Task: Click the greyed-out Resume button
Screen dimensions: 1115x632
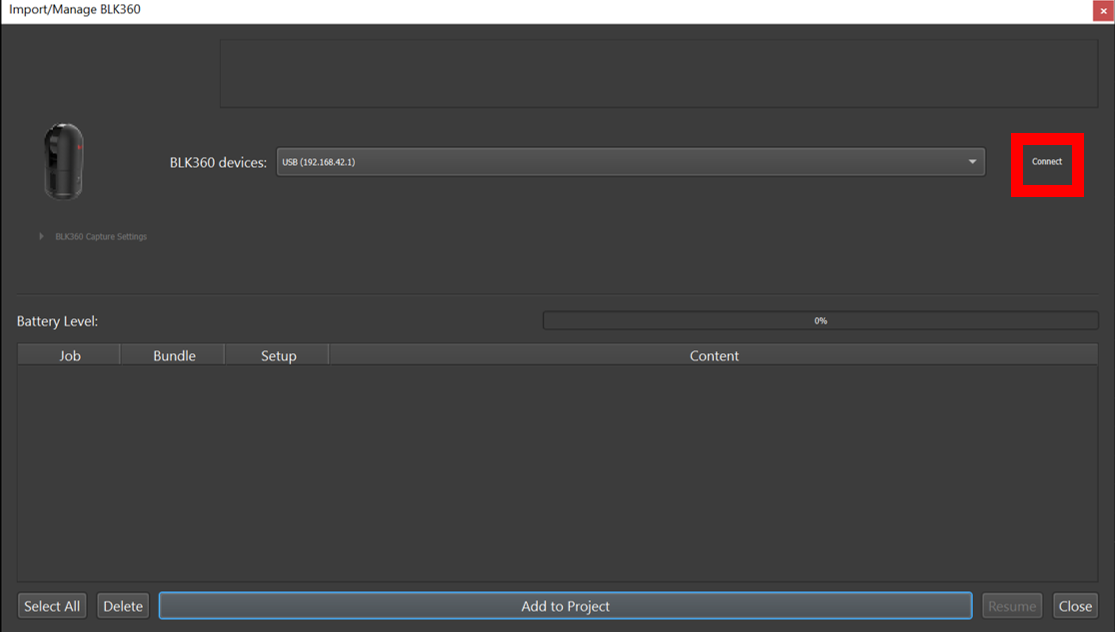Action: pos(1012,606)
